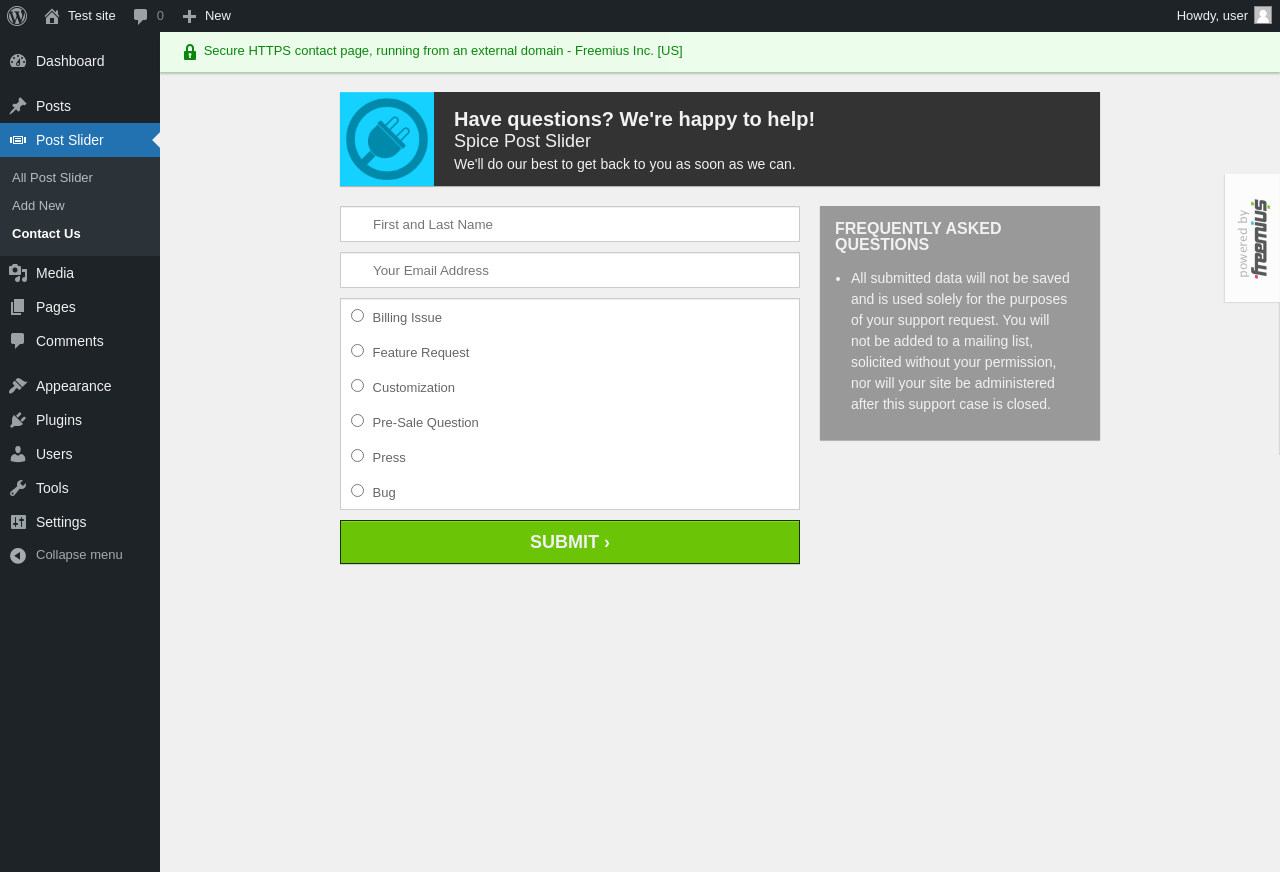
Task: Select the Feature Request radio button
Action: pyautogui.click(x=357, y=351)
